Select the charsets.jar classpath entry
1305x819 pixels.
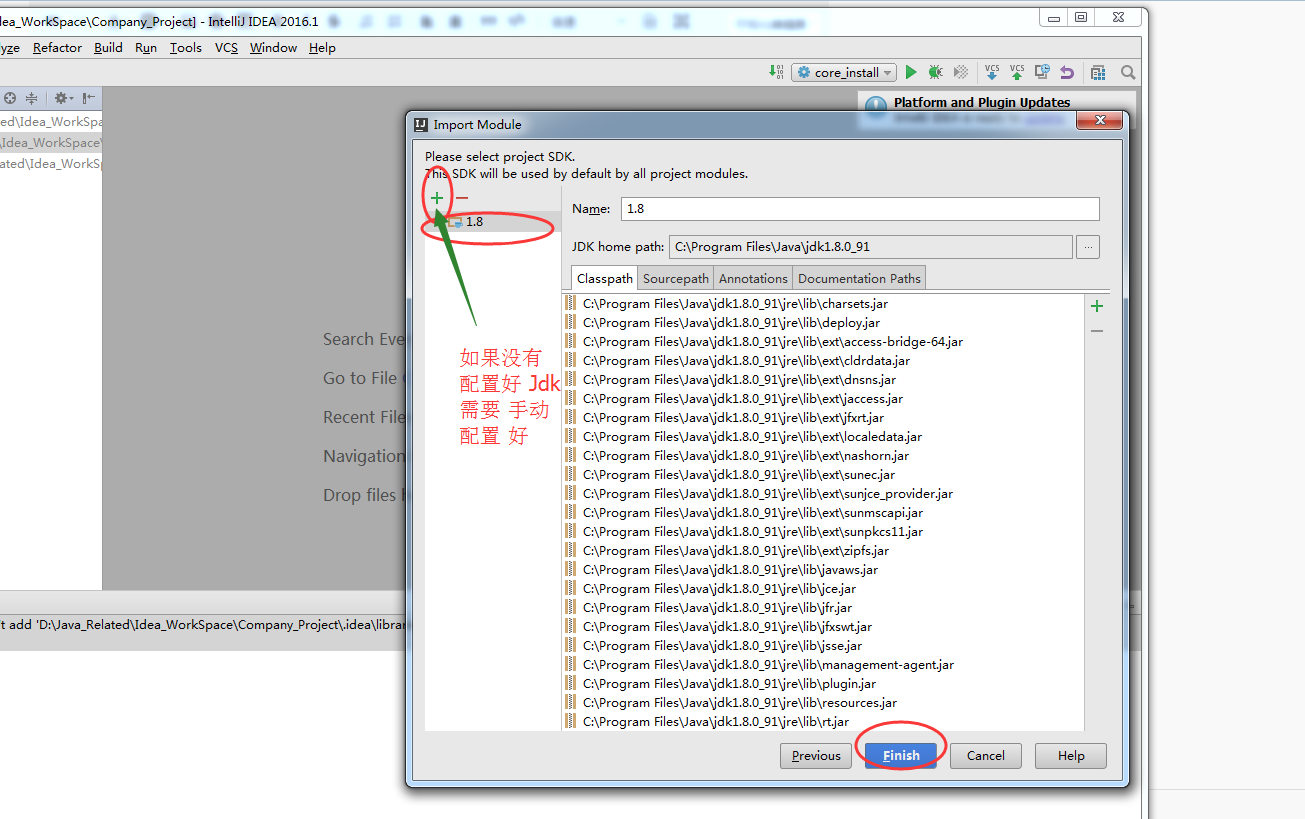point(824,303)
